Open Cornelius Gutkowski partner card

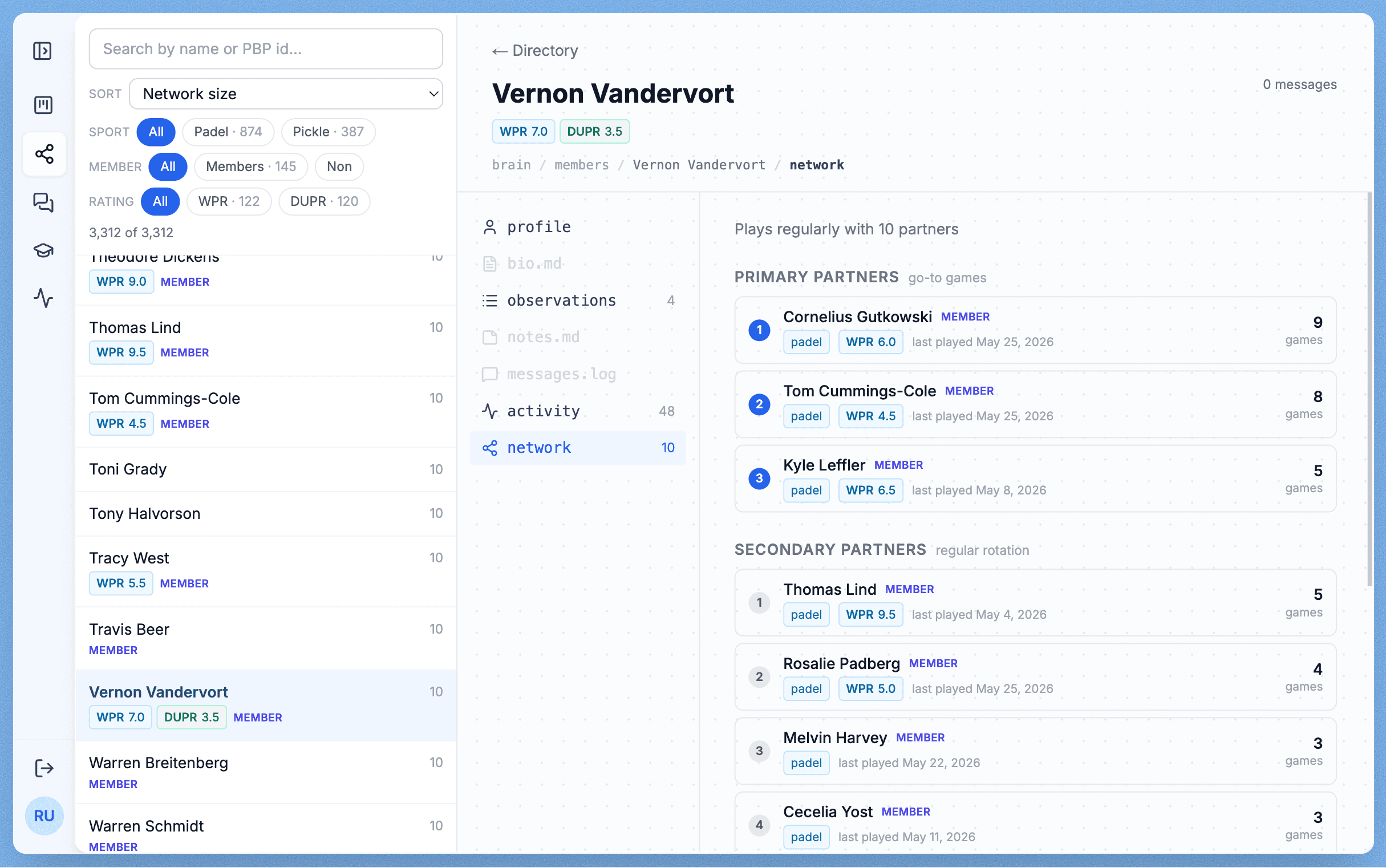[x=1035, y=330]
